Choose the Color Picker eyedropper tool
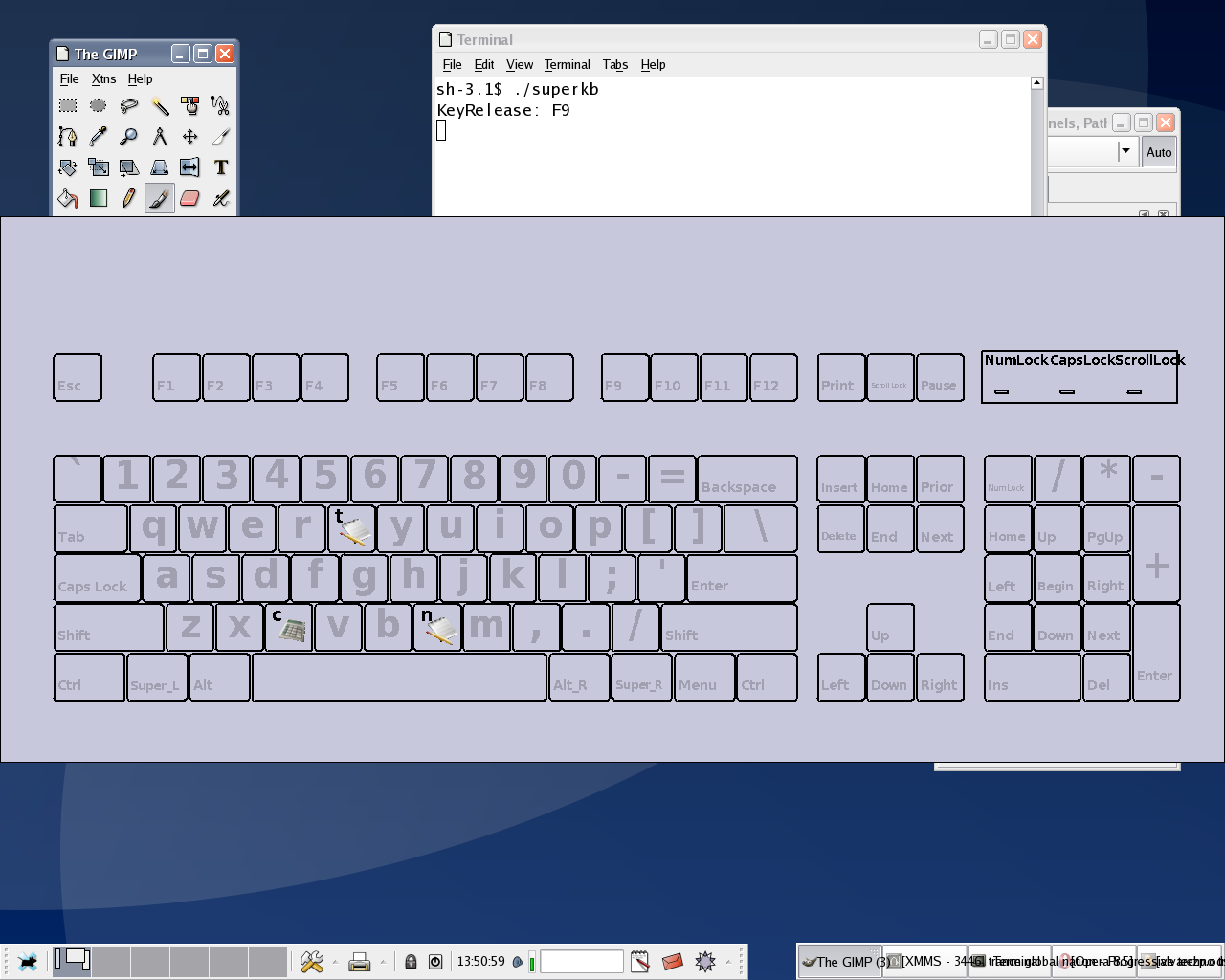The width and height of the screenshot is (1225, 980). click(99, 137)
